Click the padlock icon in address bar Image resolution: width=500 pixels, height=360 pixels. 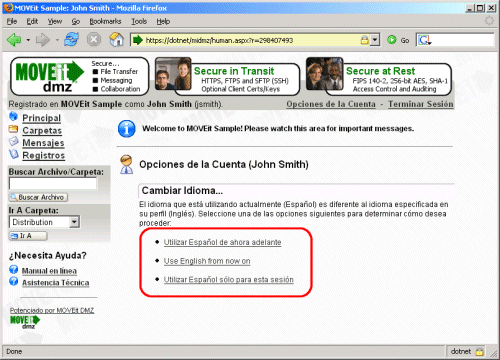tap(364, 40)
